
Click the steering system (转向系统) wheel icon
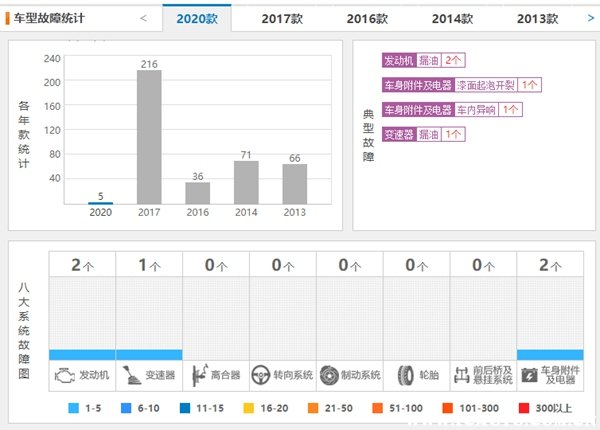click(262, 375)
